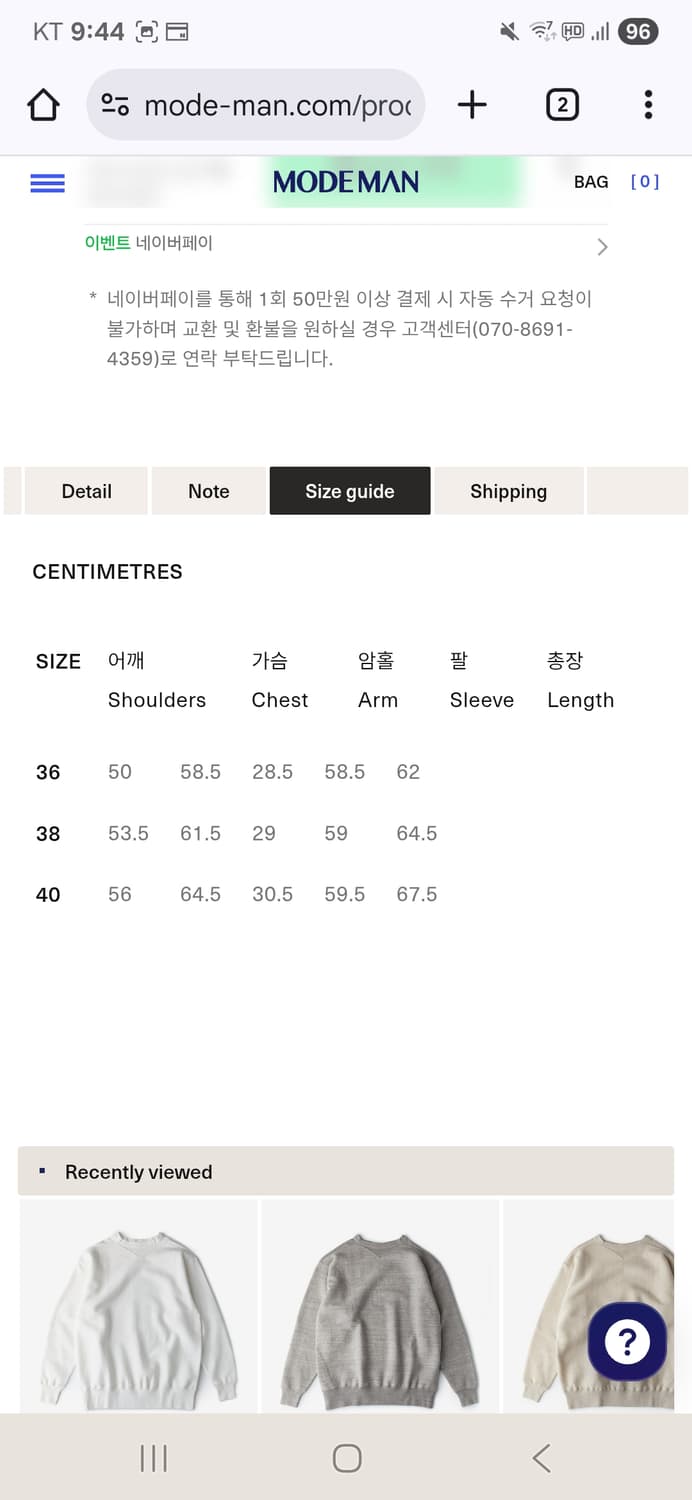Viewport: 692px width, 1500px height.
Task: Open the gray sweater recently viewed thumbnail
Action: coord(380,1305)
